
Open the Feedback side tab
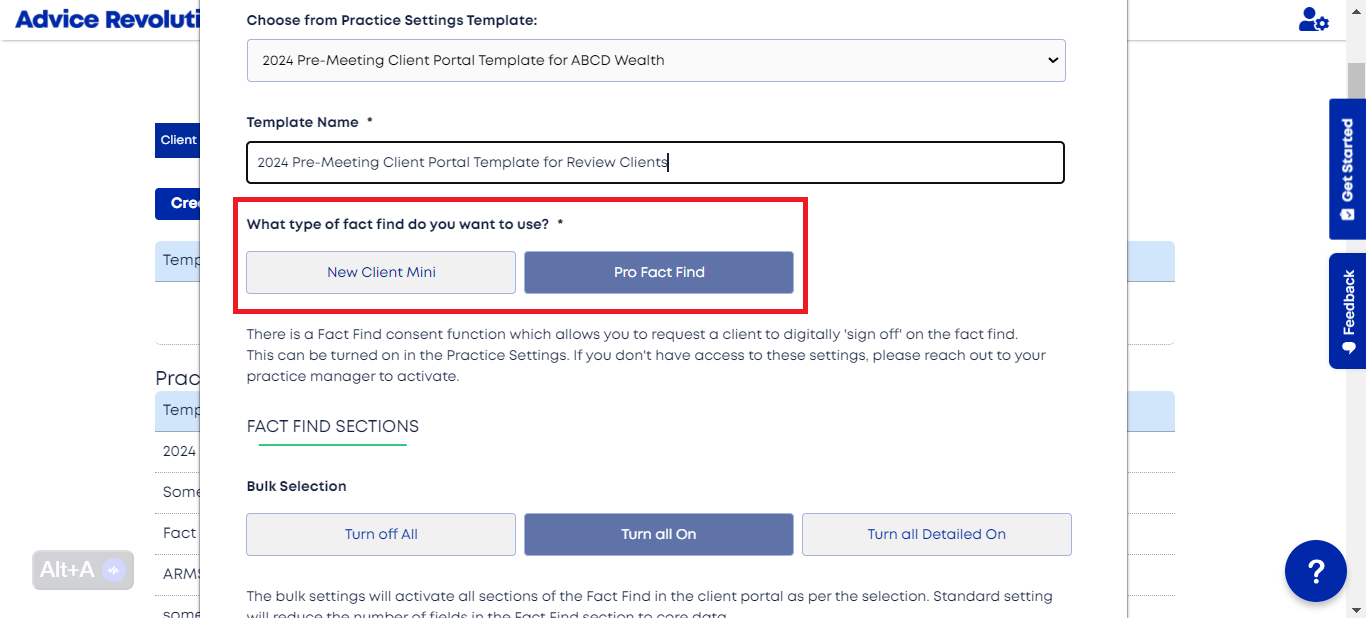point(1347,311)
